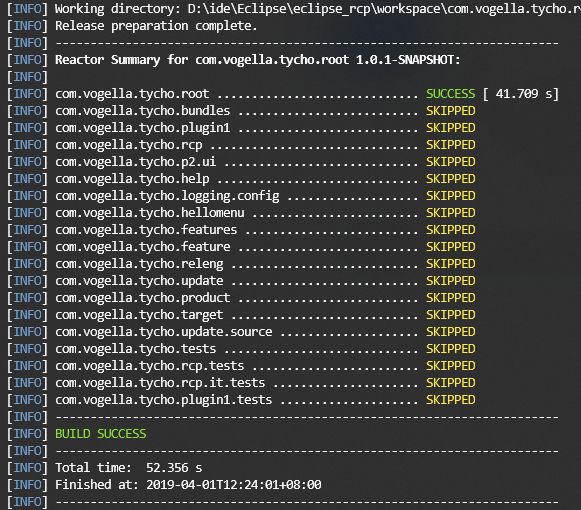The image size is (581, 510).
Task: Click the com.vogella.tycho.features module name
Action: click(x=146, y=230)
